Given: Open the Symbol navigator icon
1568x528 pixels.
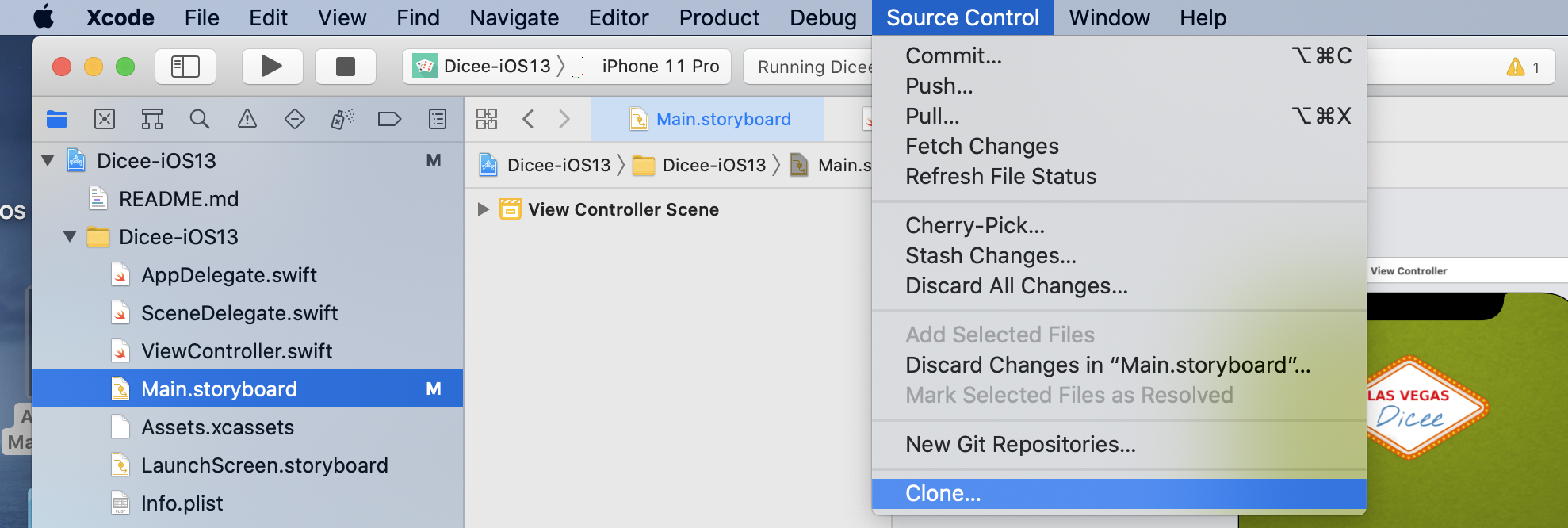Looking at the screenshot, I should point(152,120).
